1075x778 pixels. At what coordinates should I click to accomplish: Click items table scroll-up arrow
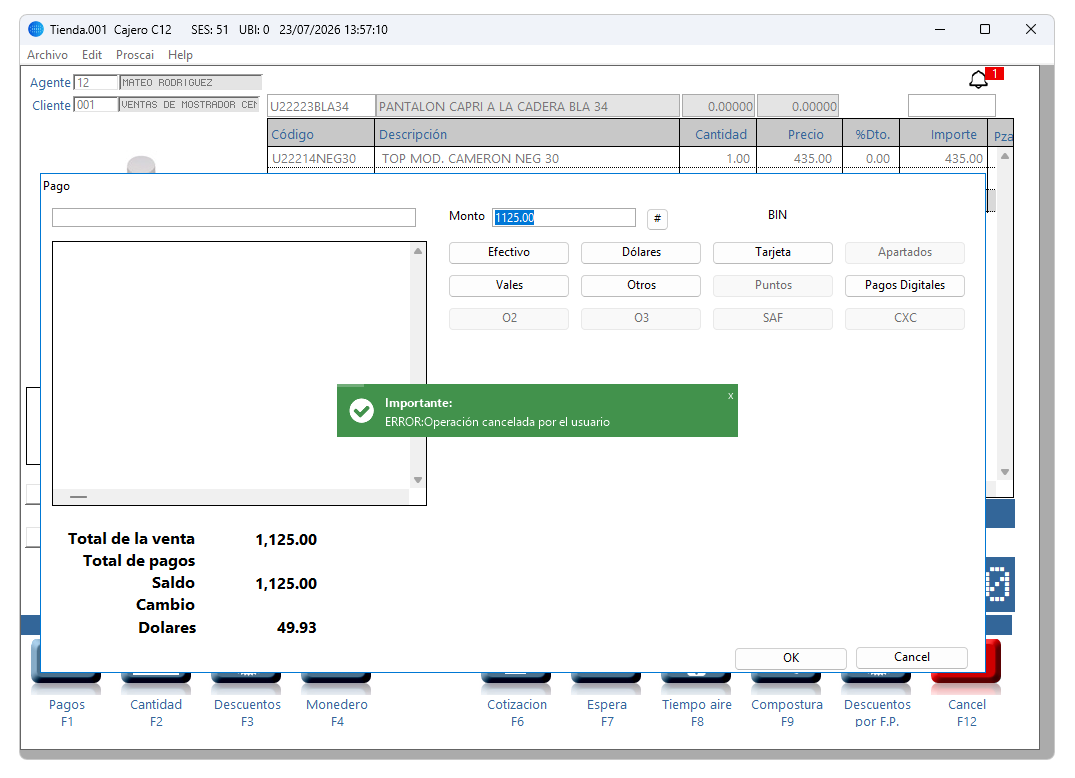(1004, 156)
